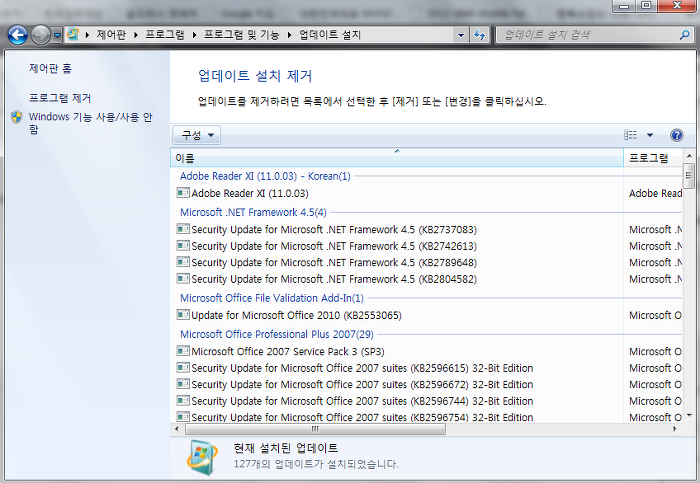Screen dimensions: 700x483
Task: Click the Back navigation arrow button
Action: (x=17, y=35)
